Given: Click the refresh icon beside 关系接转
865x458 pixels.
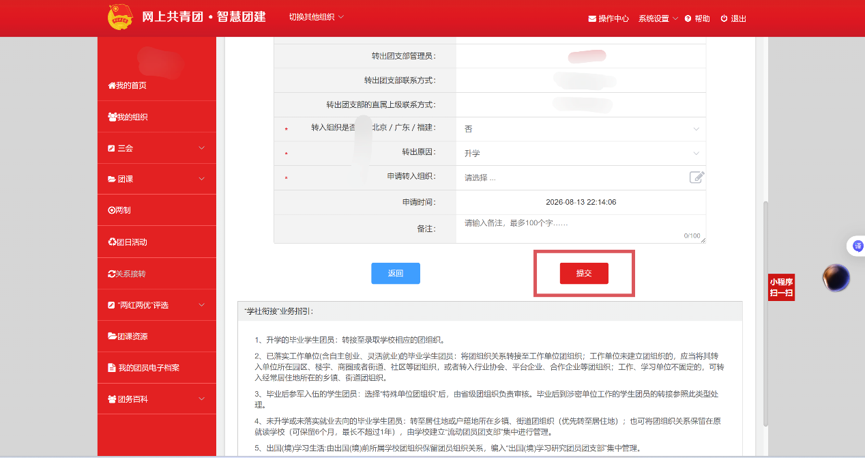Looking at the screenshot, I should click(x=111, y=274).
